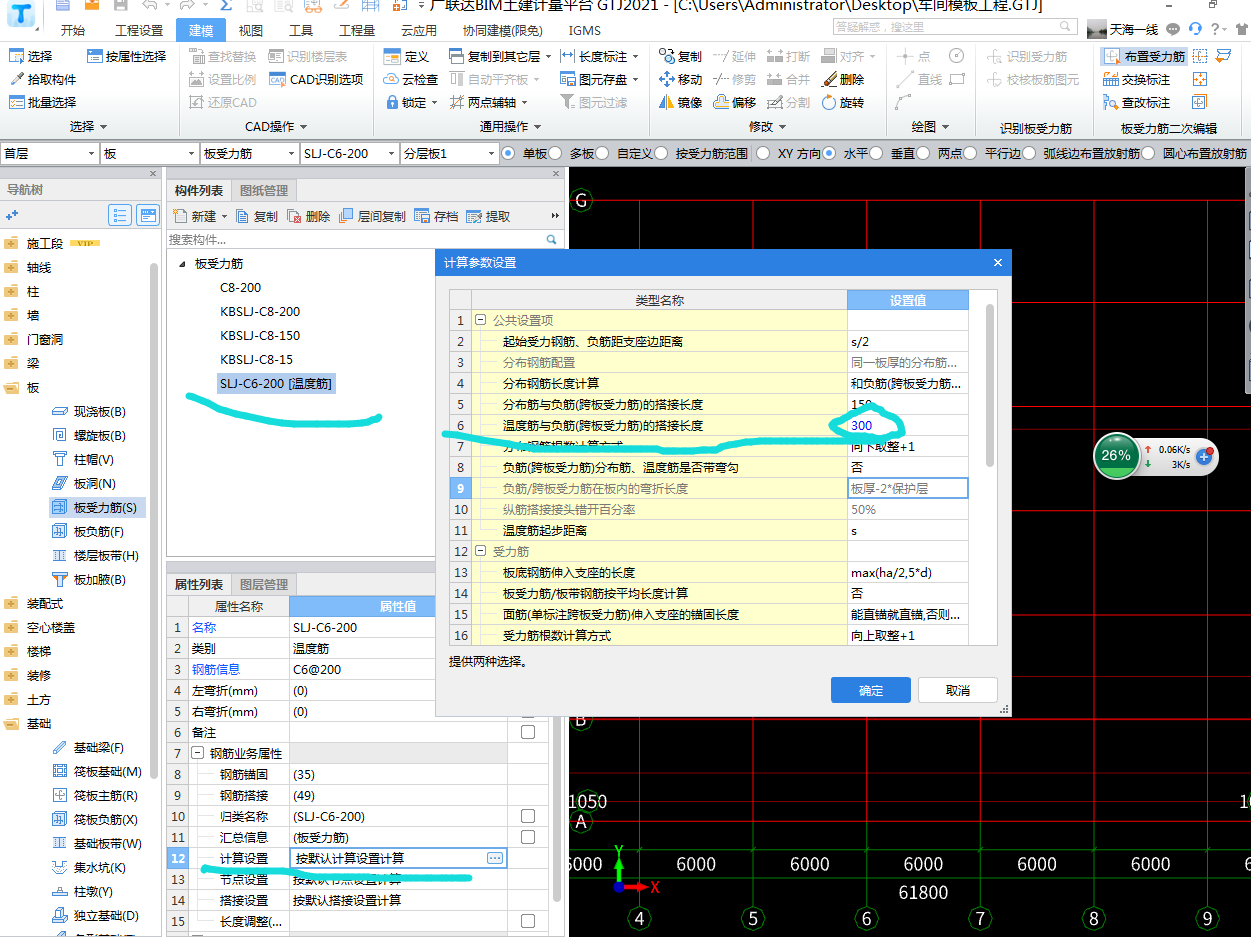Select the 拾取构件 pick tool
The width and height of the screenshot is (1251, 937).
tap(43, 79)
